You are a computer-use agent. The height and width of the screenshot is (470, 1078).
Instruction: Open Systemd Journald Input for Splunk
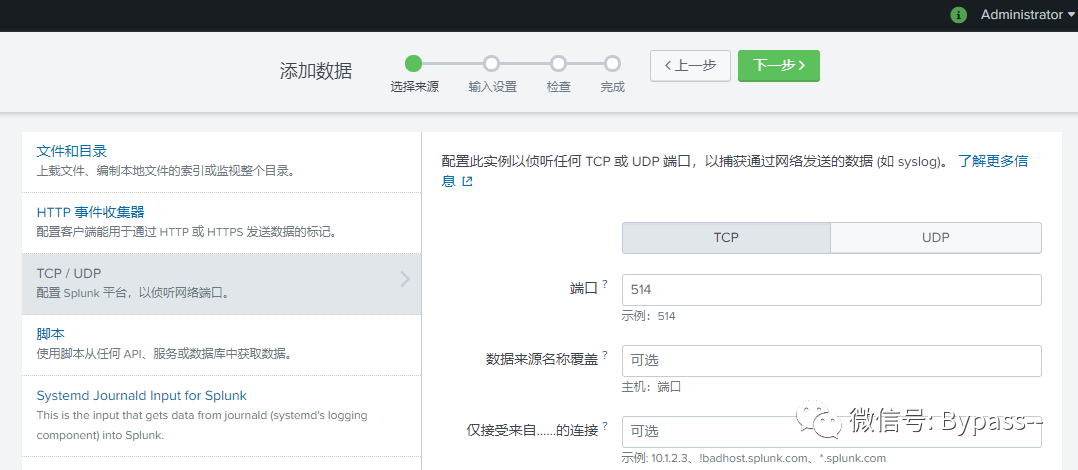click(x=142, y=396)
